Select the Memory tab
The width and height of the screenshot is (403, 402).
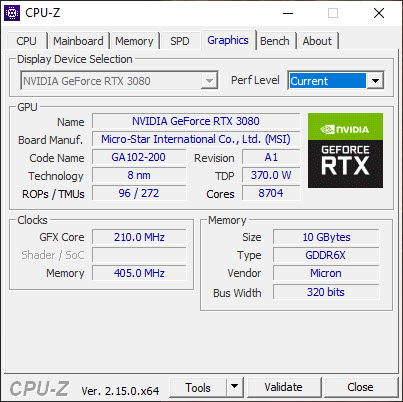[134, 41]
